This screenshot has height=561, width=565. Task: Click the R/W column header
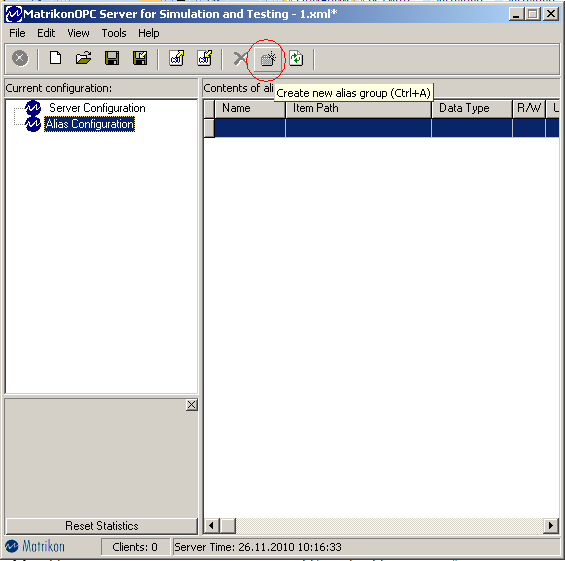(x=529, y=108)
